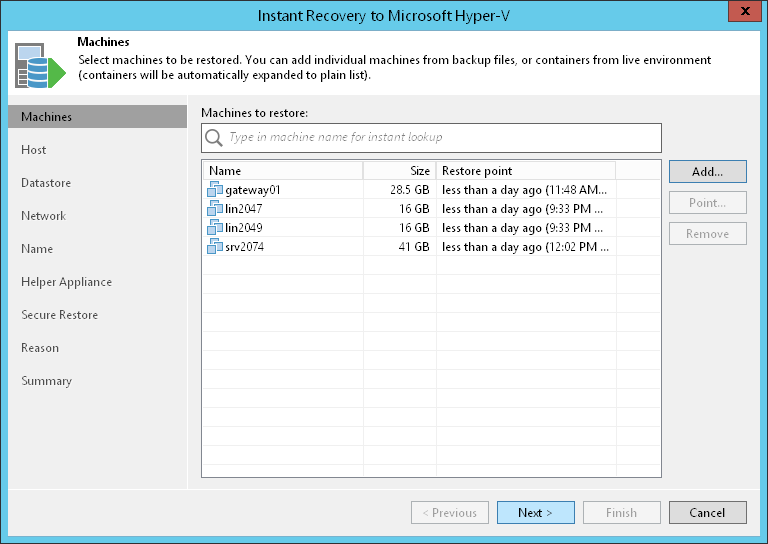Focus the machine name lookup field
This screenshot has height=544, width=768.
point(440,137)
